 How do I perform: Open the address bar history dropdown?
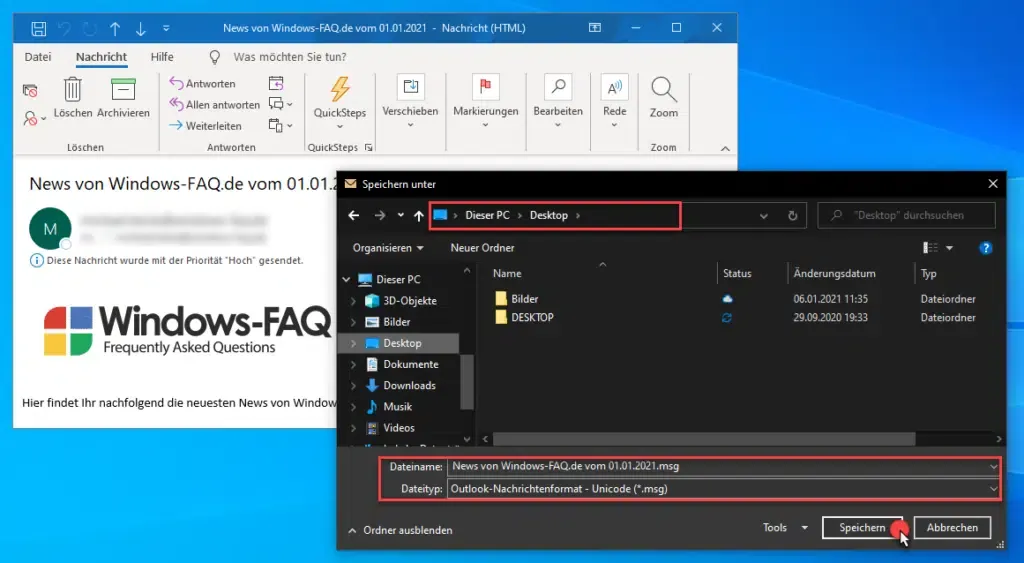point(763,216)
